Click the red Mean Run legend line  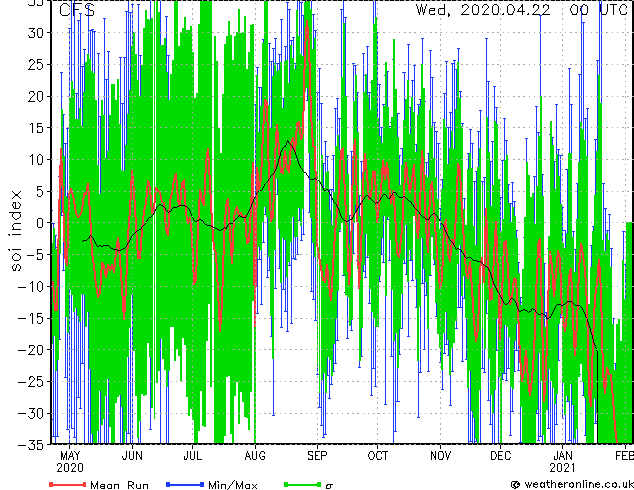[x=68, y=484]
